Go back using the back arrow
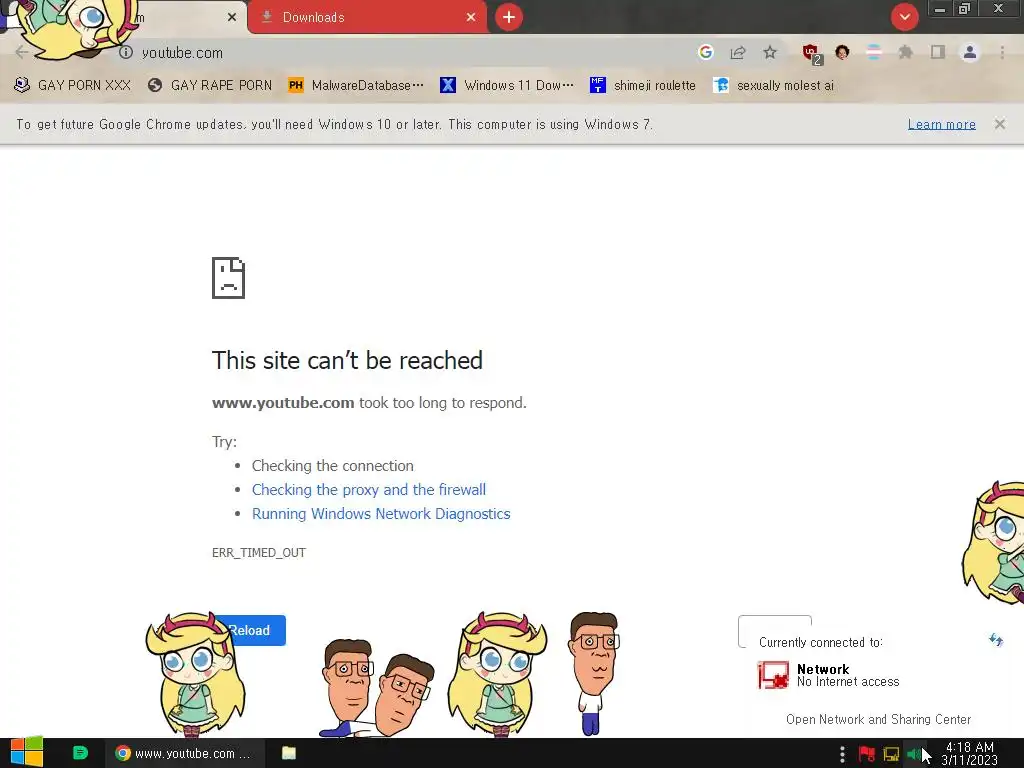 coord(22,52)
